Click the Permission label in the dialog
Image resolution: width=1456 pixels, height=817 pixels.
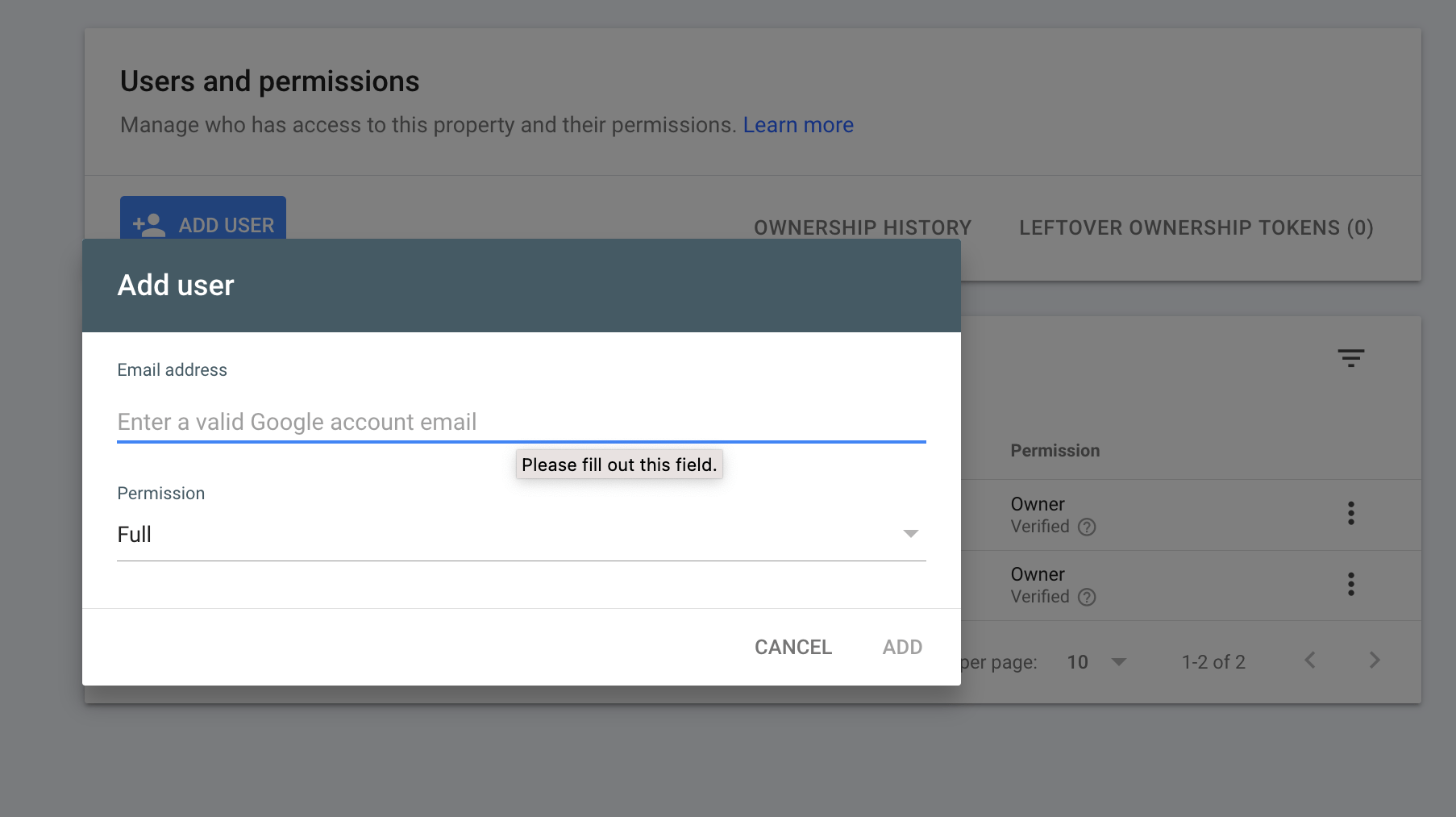(161, 494)
